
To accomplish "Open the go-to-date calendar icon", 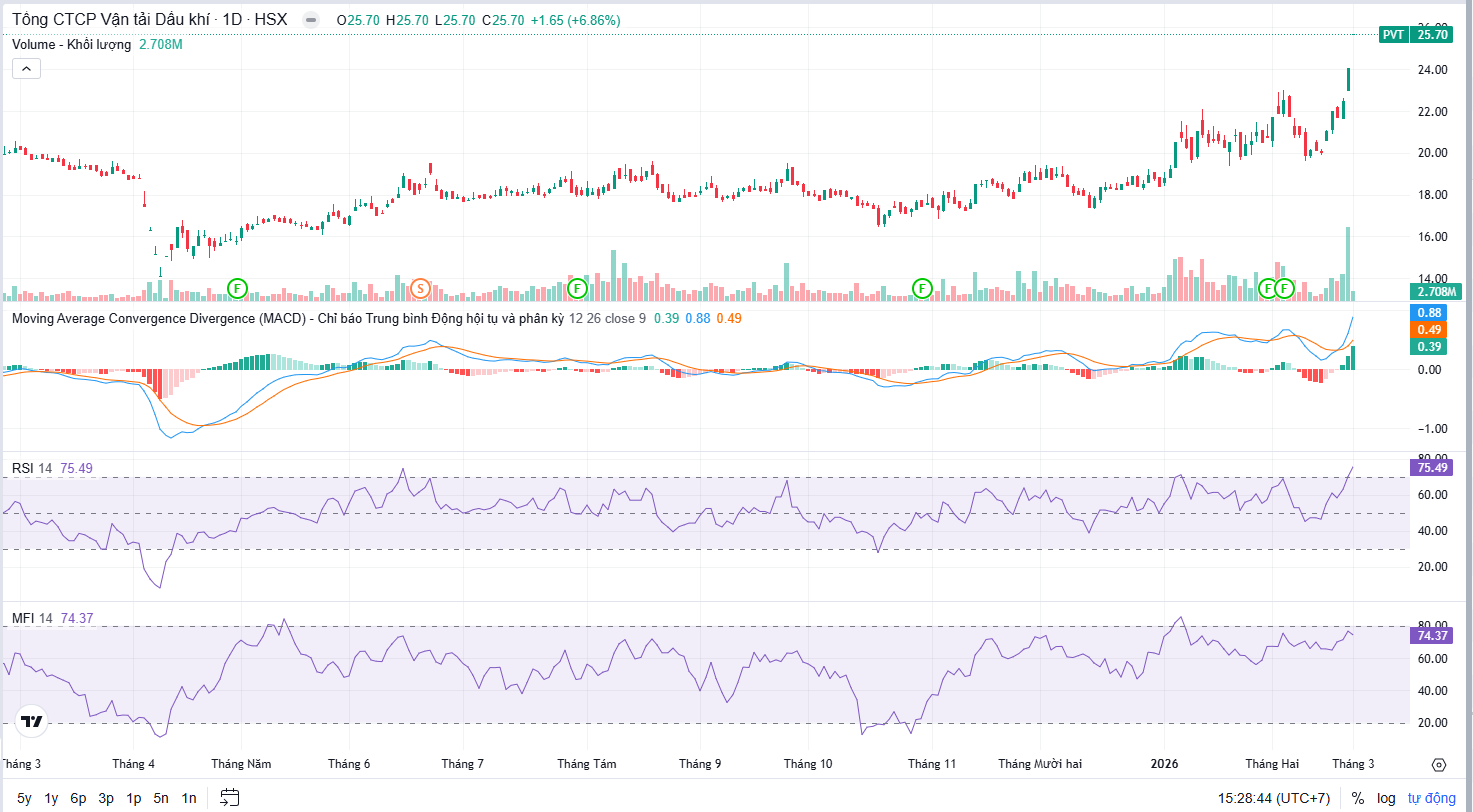I will point(230,797).
